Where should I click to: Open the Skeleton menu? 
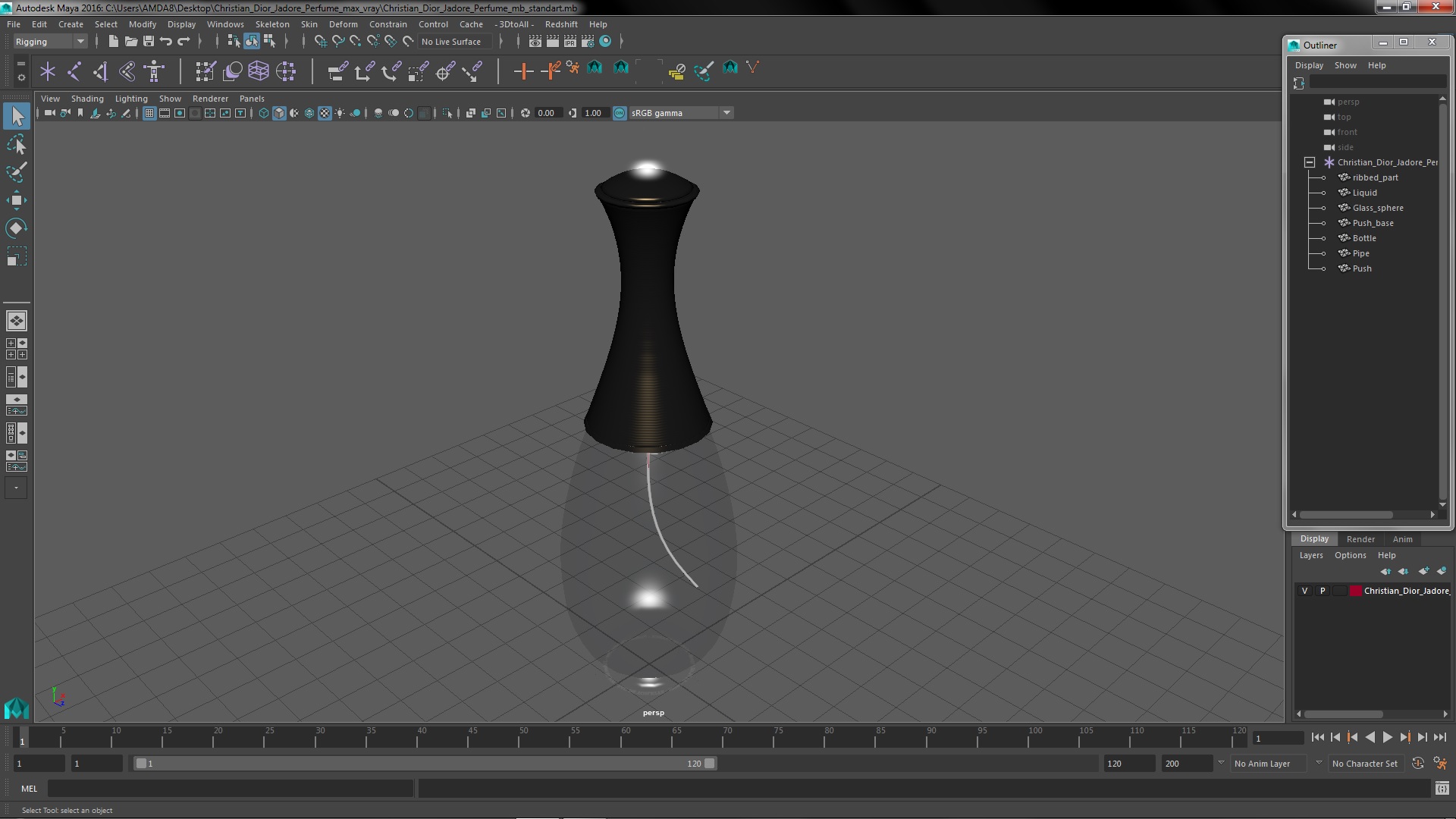[271, 24]
